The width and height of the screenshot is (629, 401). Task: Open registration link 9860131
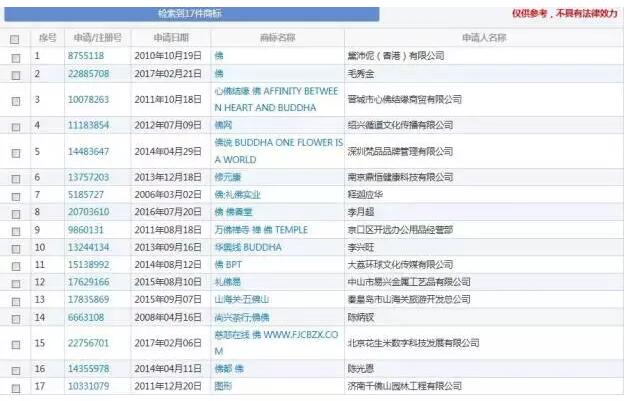coord(86,230)
